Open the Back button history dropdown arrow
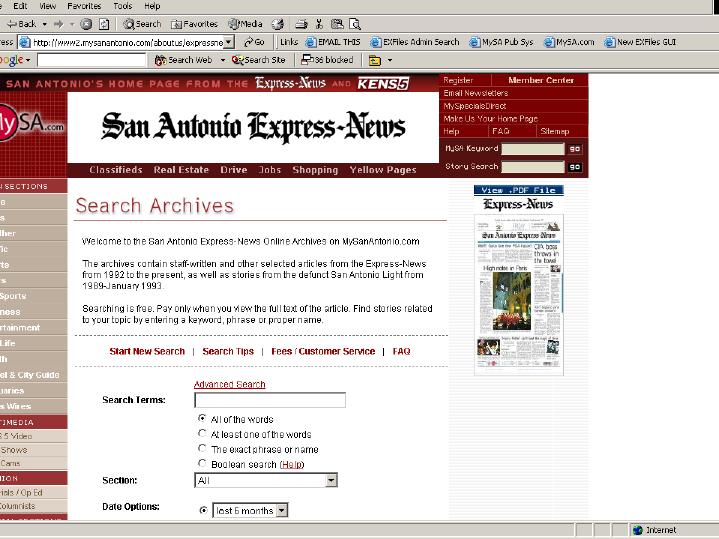 tap(44, 24)
